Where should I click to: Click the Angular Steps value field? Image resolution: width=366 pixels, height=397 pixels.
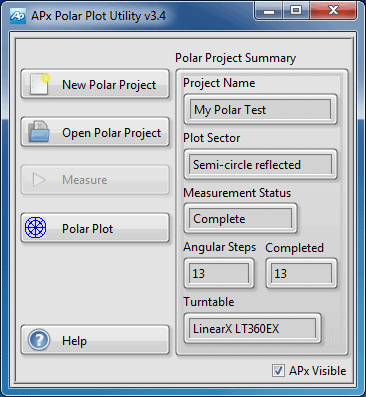pyautogui.click(x=219, y=273)
